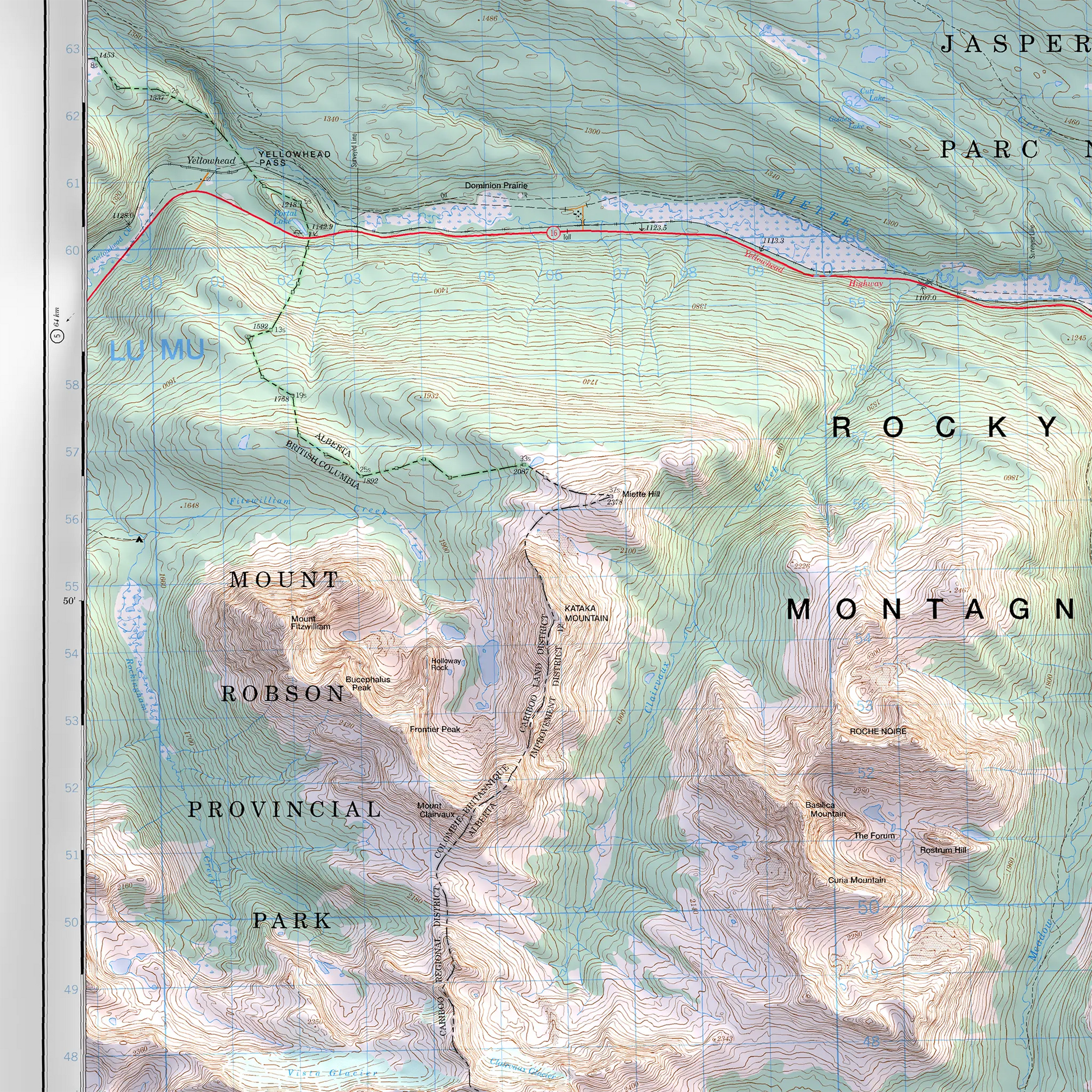Click the Frontier Peak label
The height and width of the screenshot is (1092, 1092).
pyautogui.click(x=435, y=729)
